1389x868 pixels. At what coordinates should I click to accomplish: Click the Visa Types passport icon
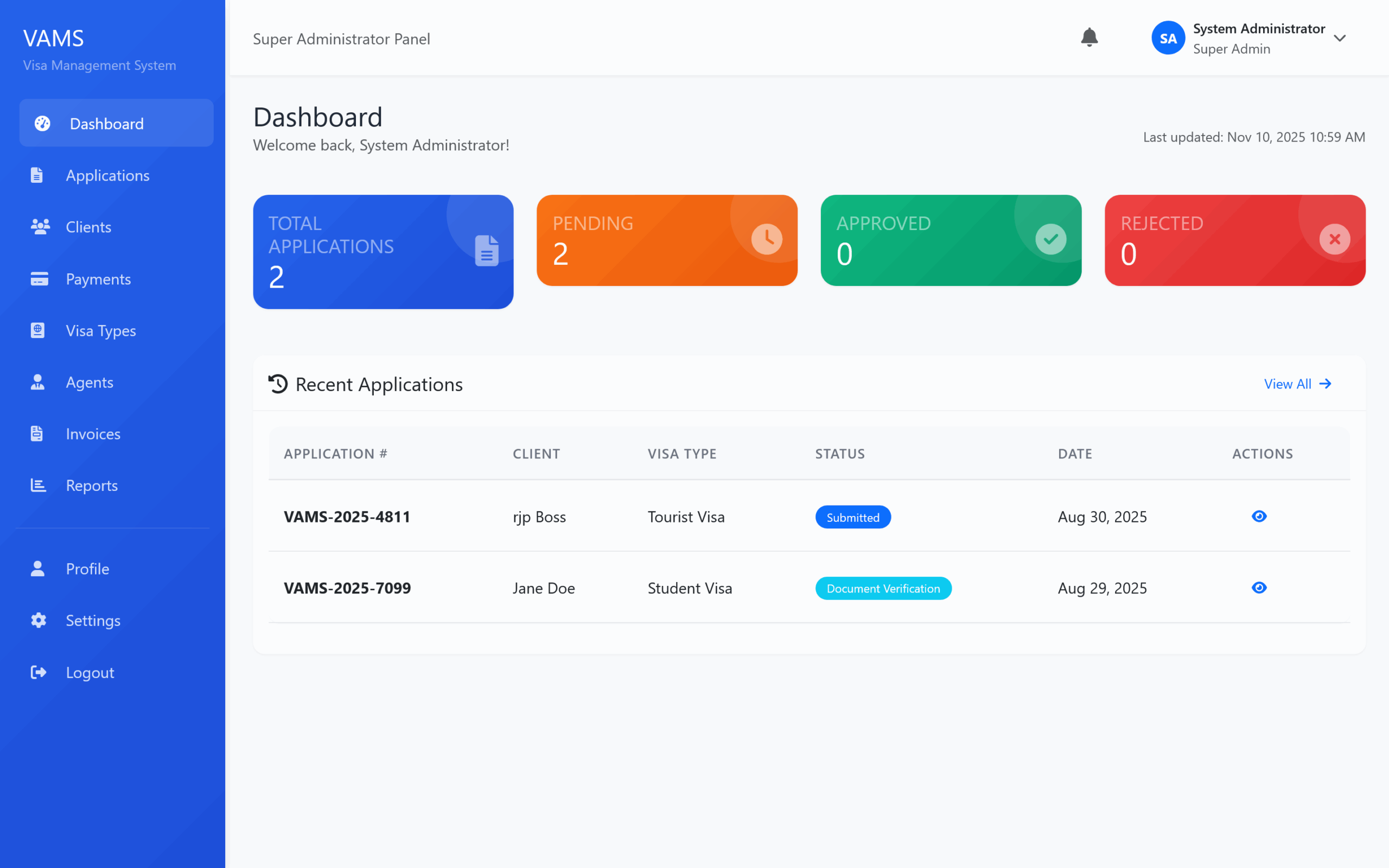pos(38,330)
